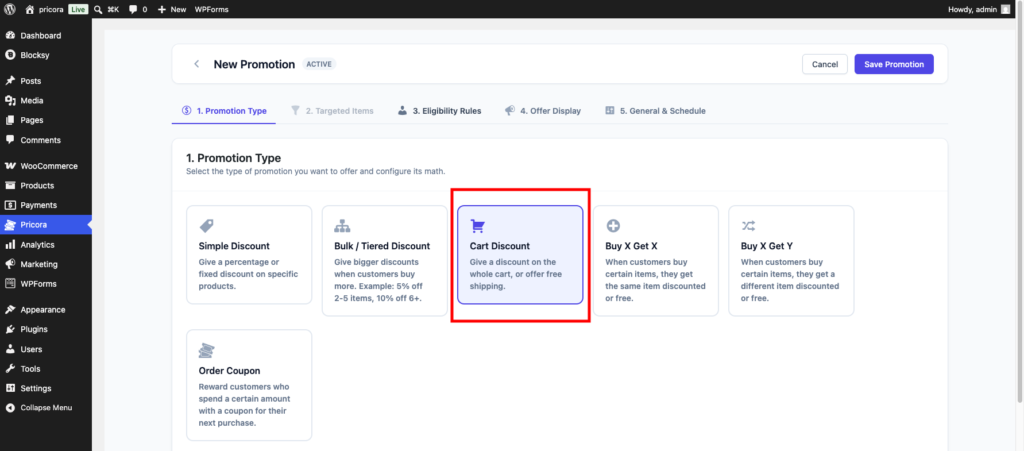Open WPForms in the top admin bar
This screenshot has height=451, width=1024.
(212, 10)
